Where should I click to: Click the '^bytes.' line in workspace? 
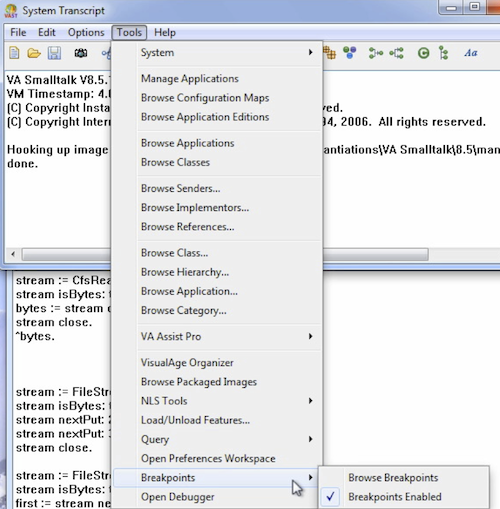point(35,336)
